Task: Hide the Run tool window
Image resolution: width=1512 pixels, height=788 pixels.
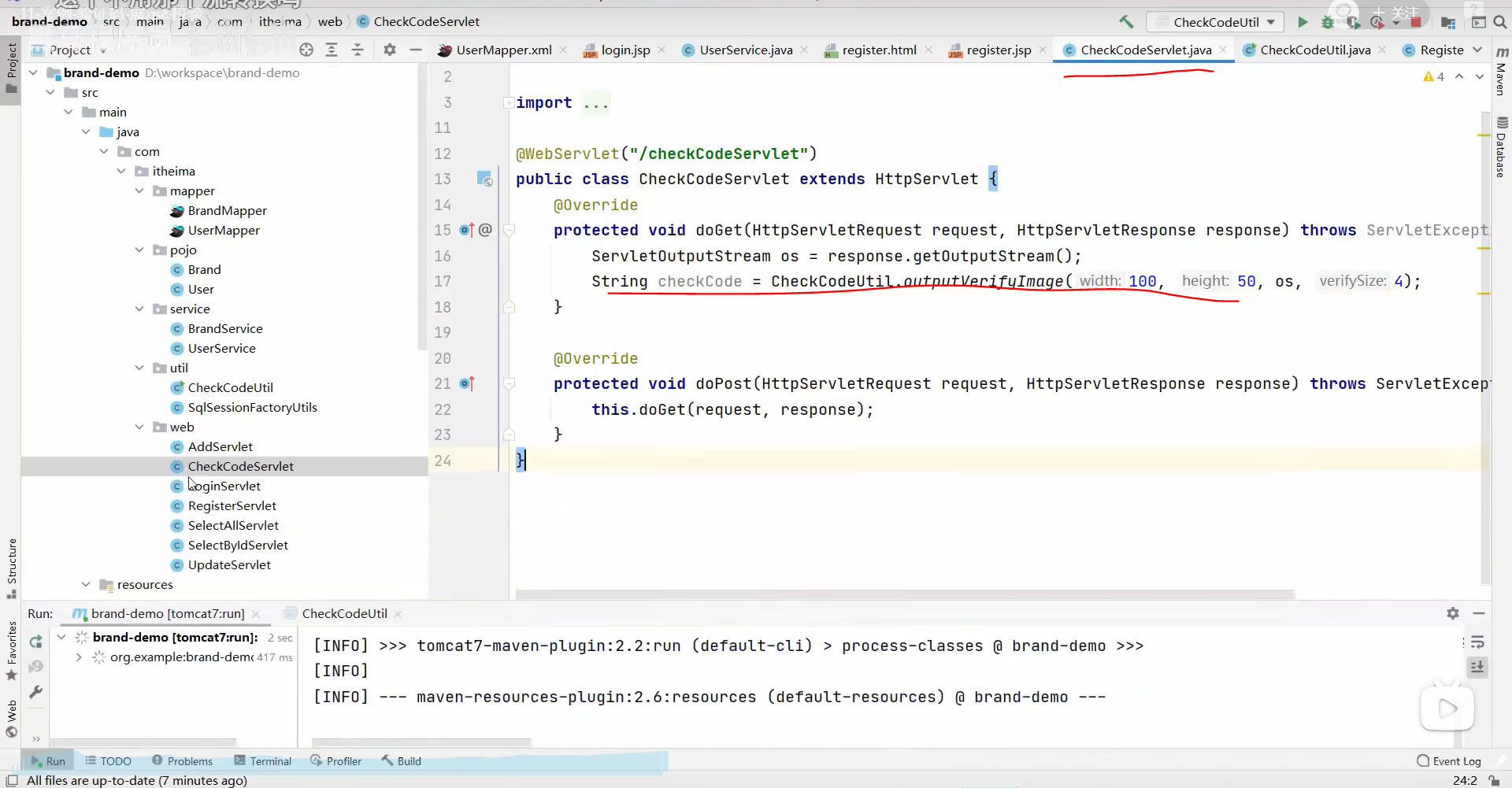Action: [1479, 613]
